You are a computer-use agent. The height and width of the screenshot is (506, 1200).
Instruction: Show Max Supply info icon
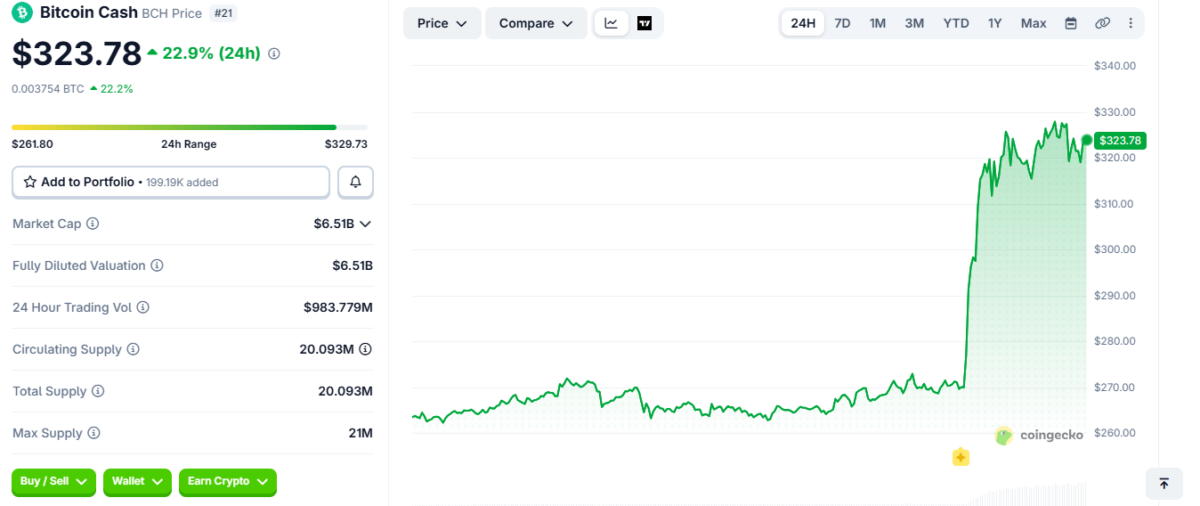tap(94, 434)
